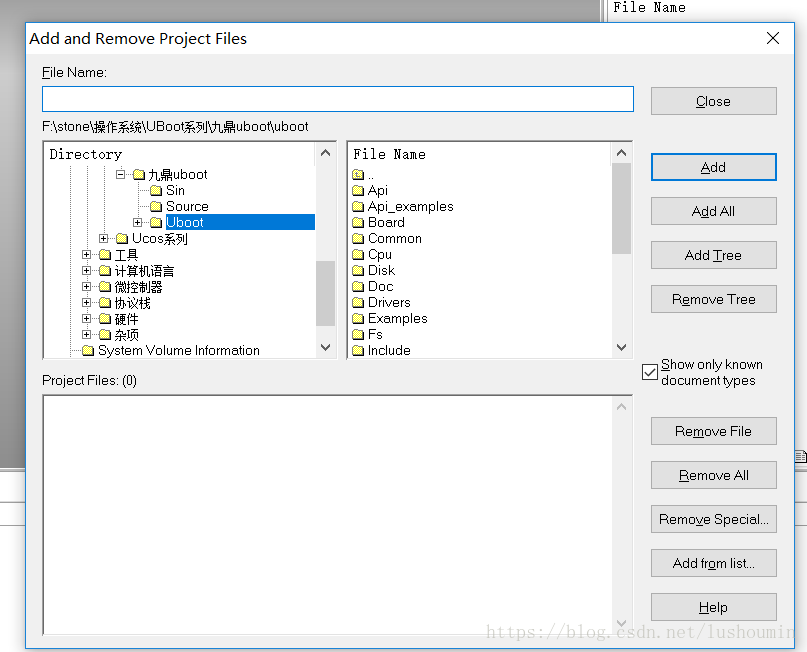807x652 pixels.
Task: Click Directory tree scroll-up arrow
Action: [325, 153]
